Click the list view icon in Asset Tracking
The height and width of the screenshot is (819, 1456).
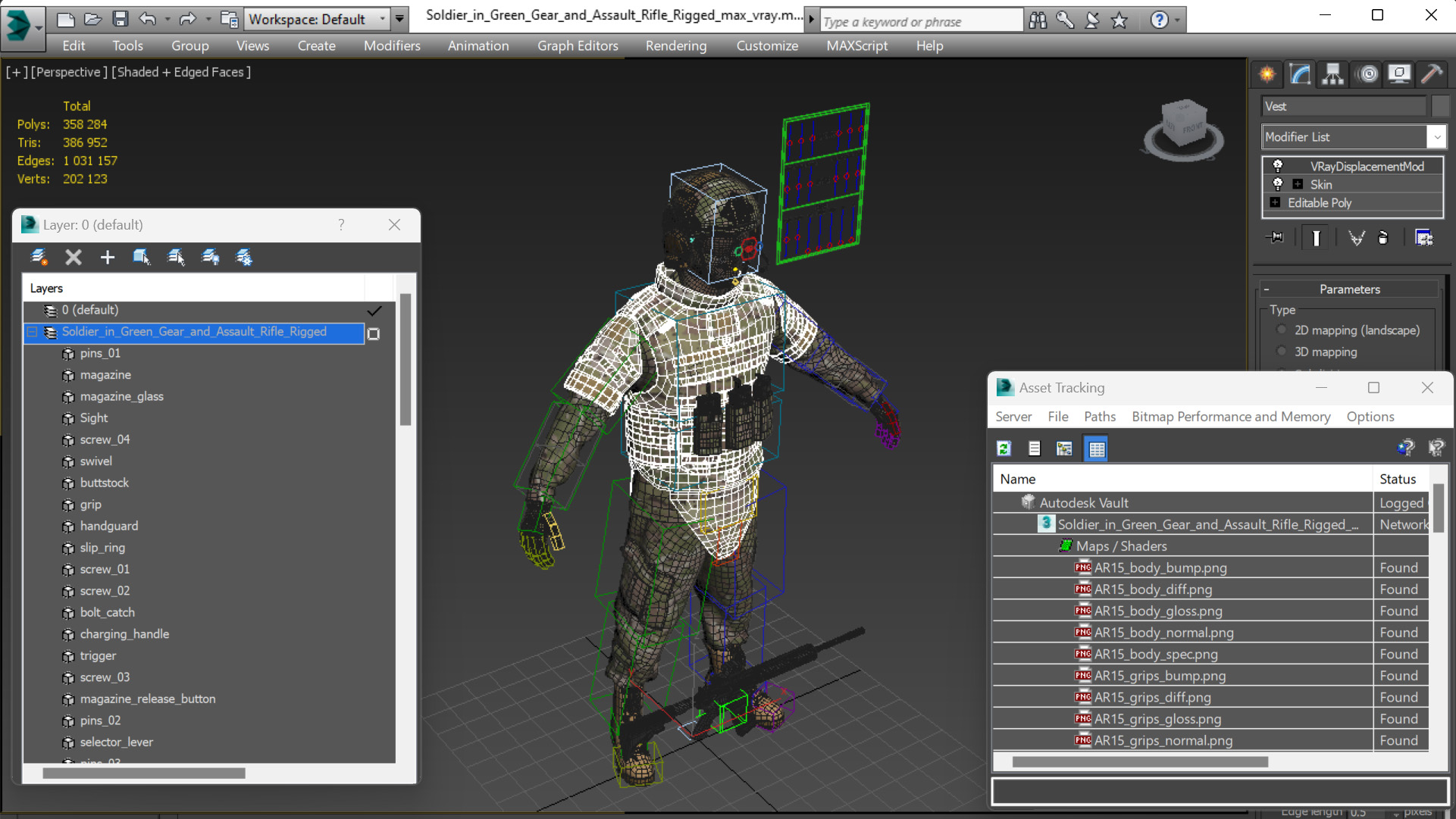point(1034,449)
